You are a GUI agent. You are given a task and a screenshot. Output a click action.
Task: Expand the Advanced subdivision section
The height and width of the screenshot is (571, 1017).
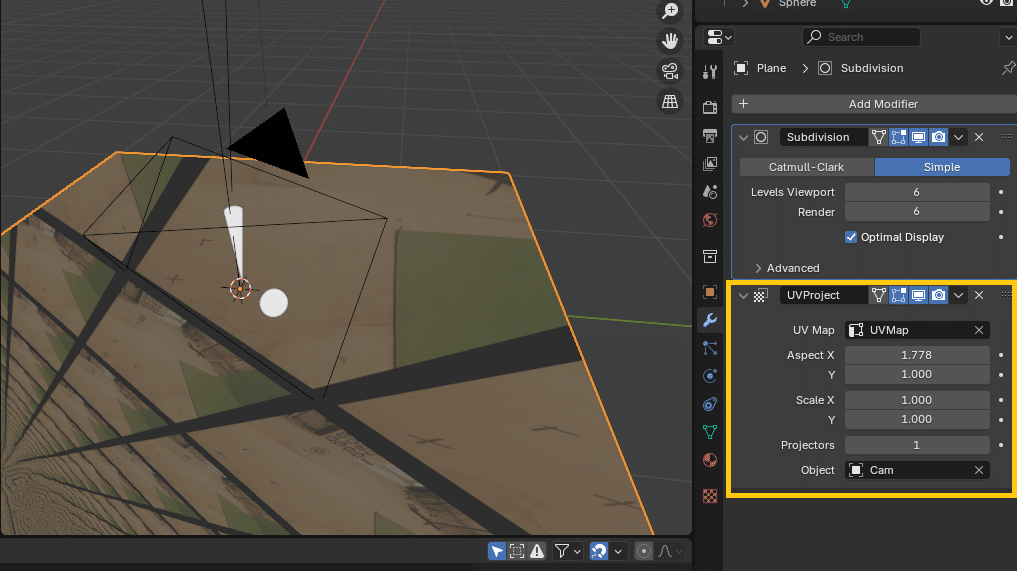(x=759, y=268)
